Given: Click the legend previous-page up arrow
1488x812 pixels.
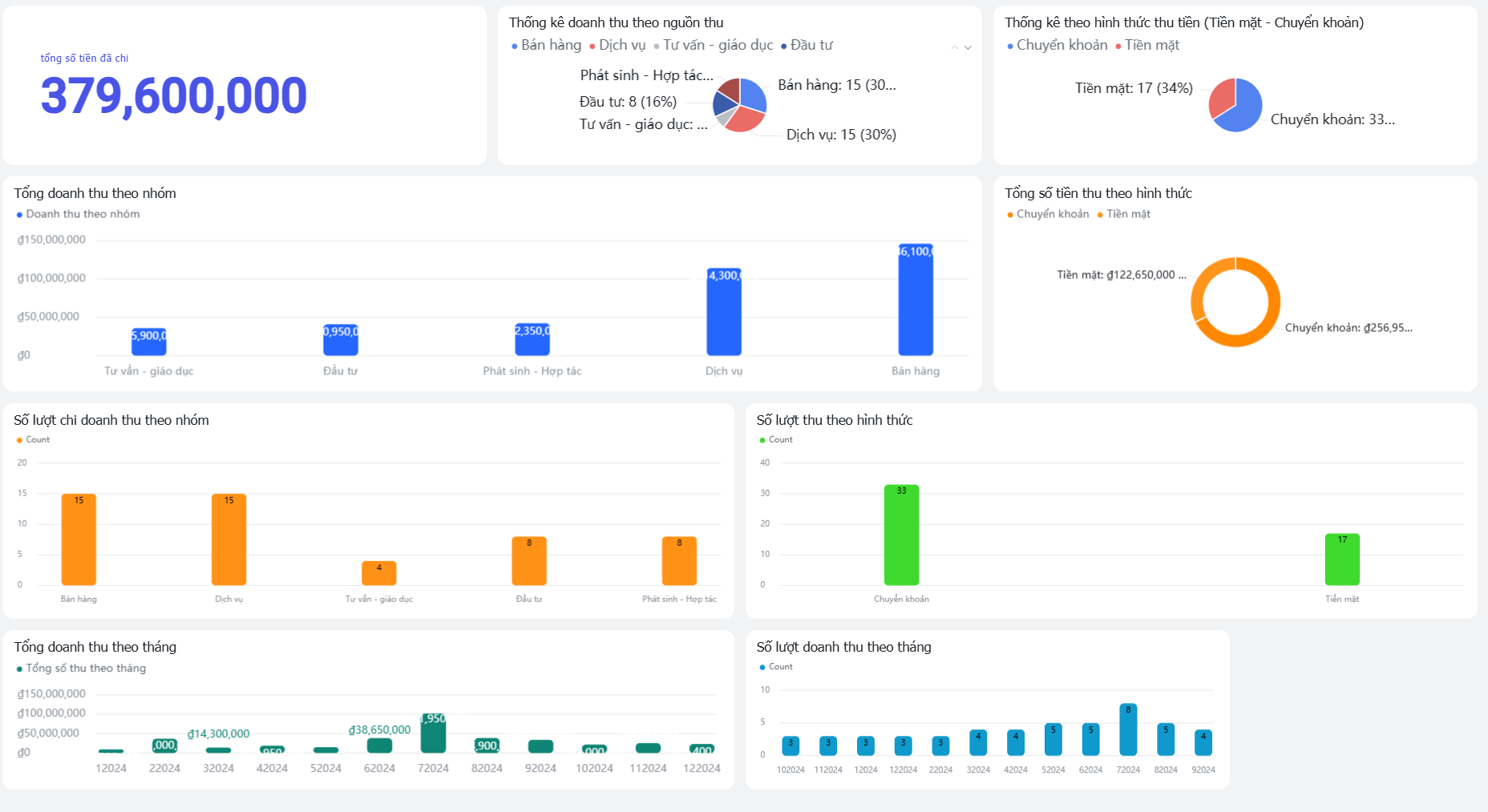Looking at the screenshot, I should pos(955,47).
